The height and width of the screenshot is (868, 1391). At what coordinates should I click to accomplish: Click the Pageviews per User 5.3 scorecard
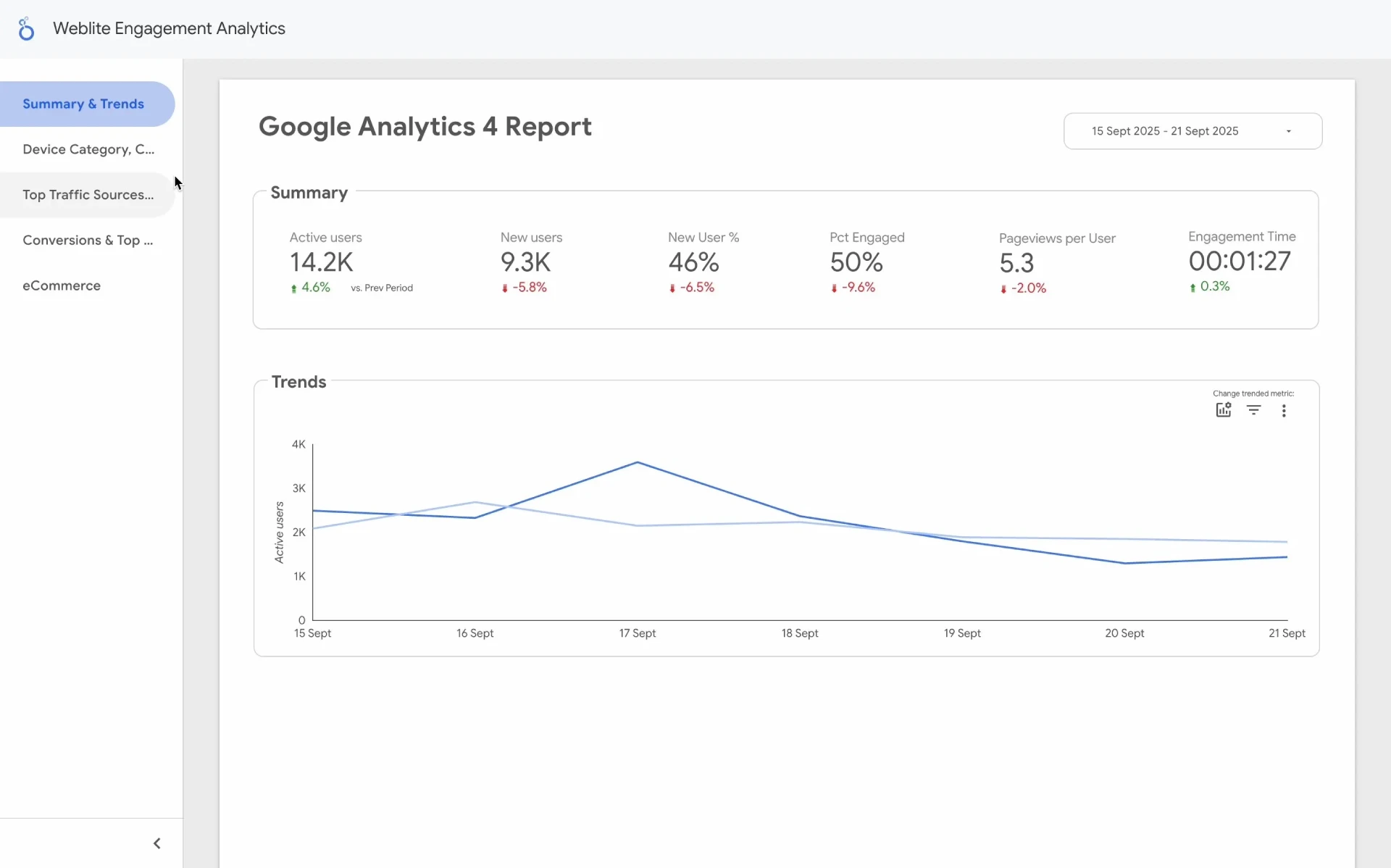[x=1016, y=263]
